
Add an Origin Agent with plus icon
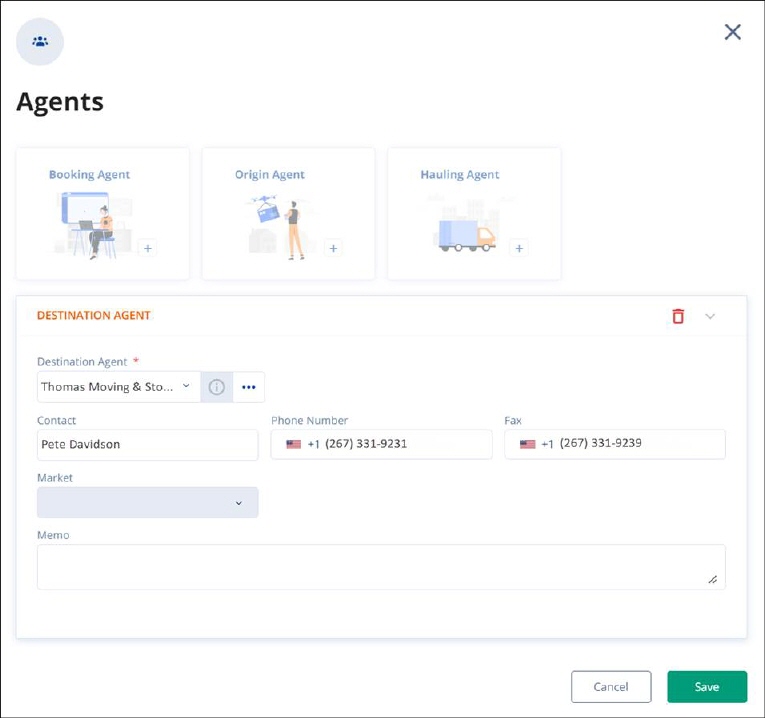(333, 248)
